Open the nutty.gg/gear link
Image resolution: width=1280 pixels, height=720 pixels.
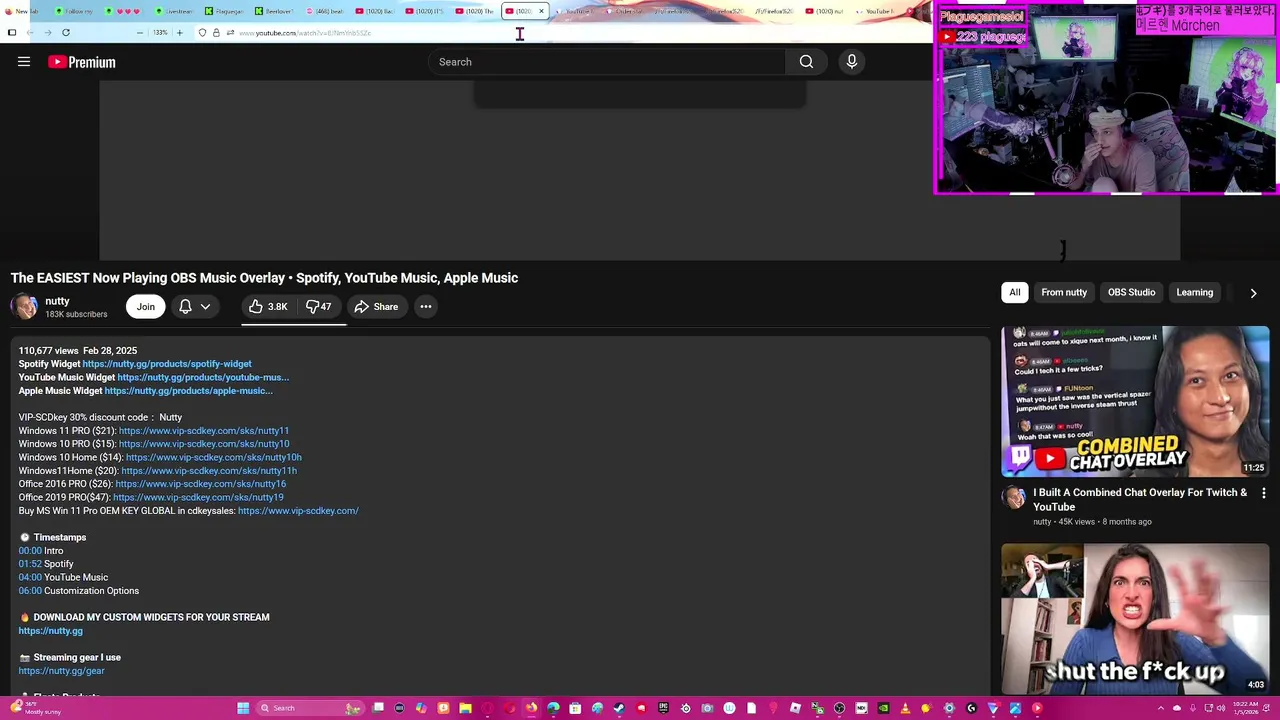coord(61,671)
